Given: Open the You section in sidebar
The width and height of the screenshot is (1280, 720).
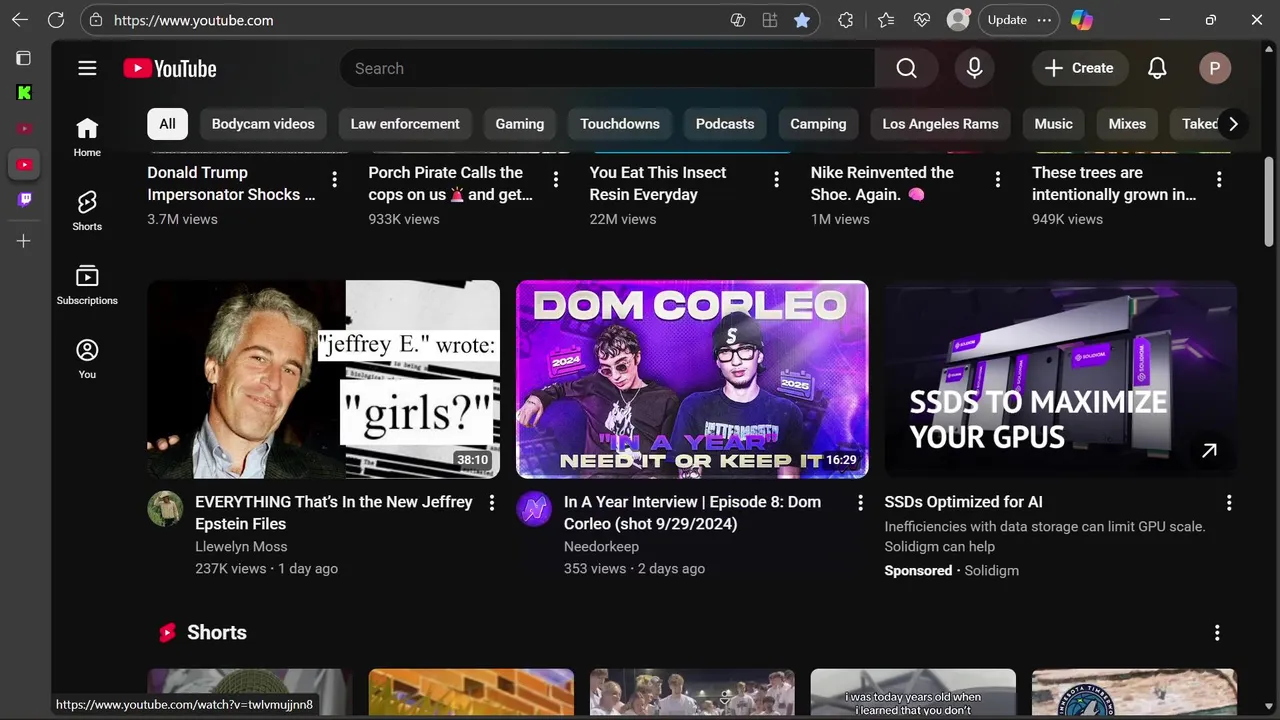Looking at the screenshot, I should click(87, 359).
